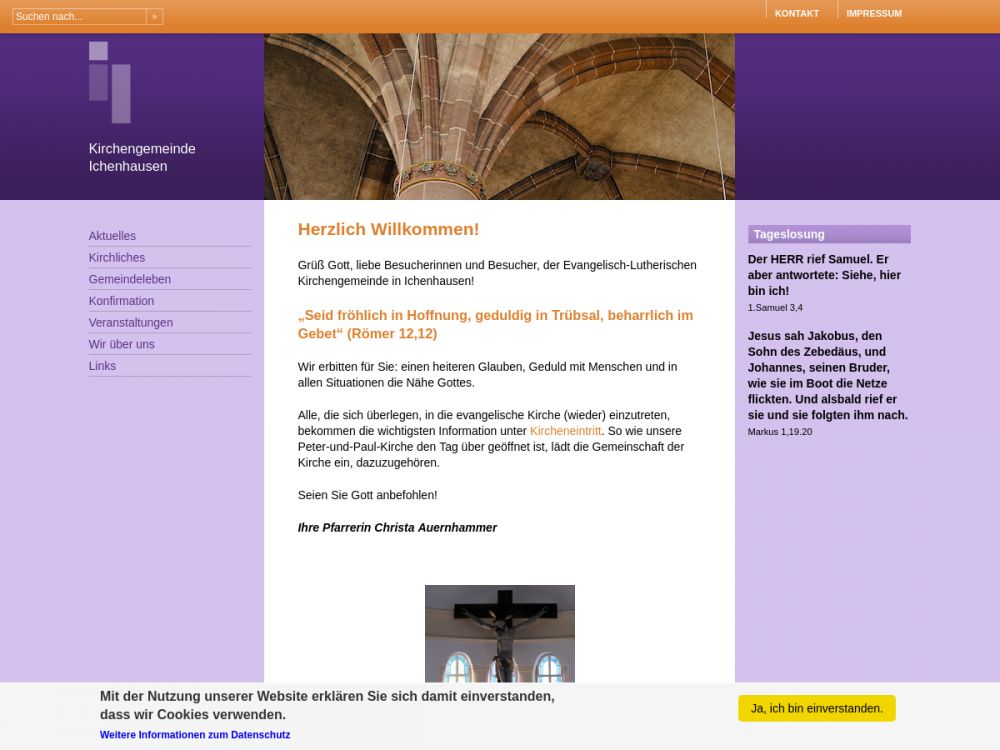1000x750 pixels.
Task: Open the 'Wir über uns' page
Action: pyautogui.click(x=121, y=344)
